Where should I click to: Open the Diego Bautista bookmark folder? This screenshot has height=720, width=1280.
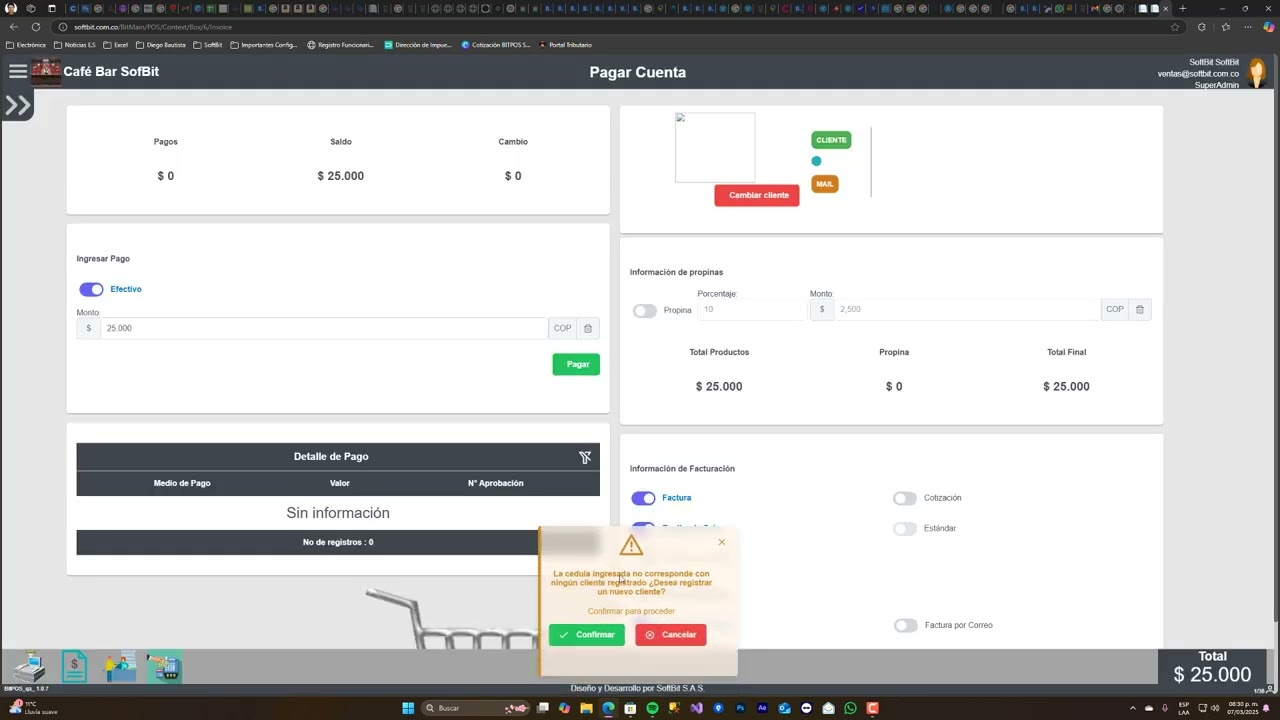[x=161, y=45]
